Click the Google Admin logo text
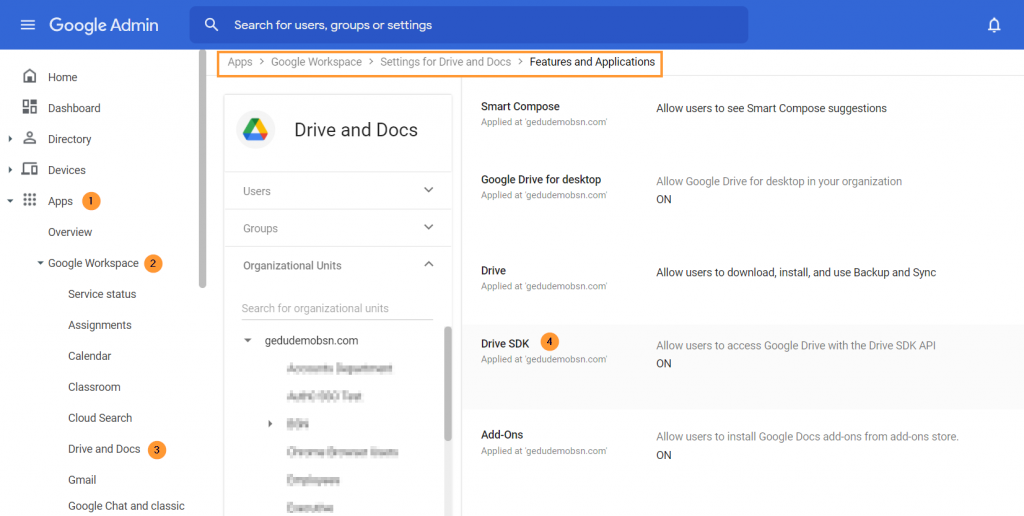 (x=104, y=25)
